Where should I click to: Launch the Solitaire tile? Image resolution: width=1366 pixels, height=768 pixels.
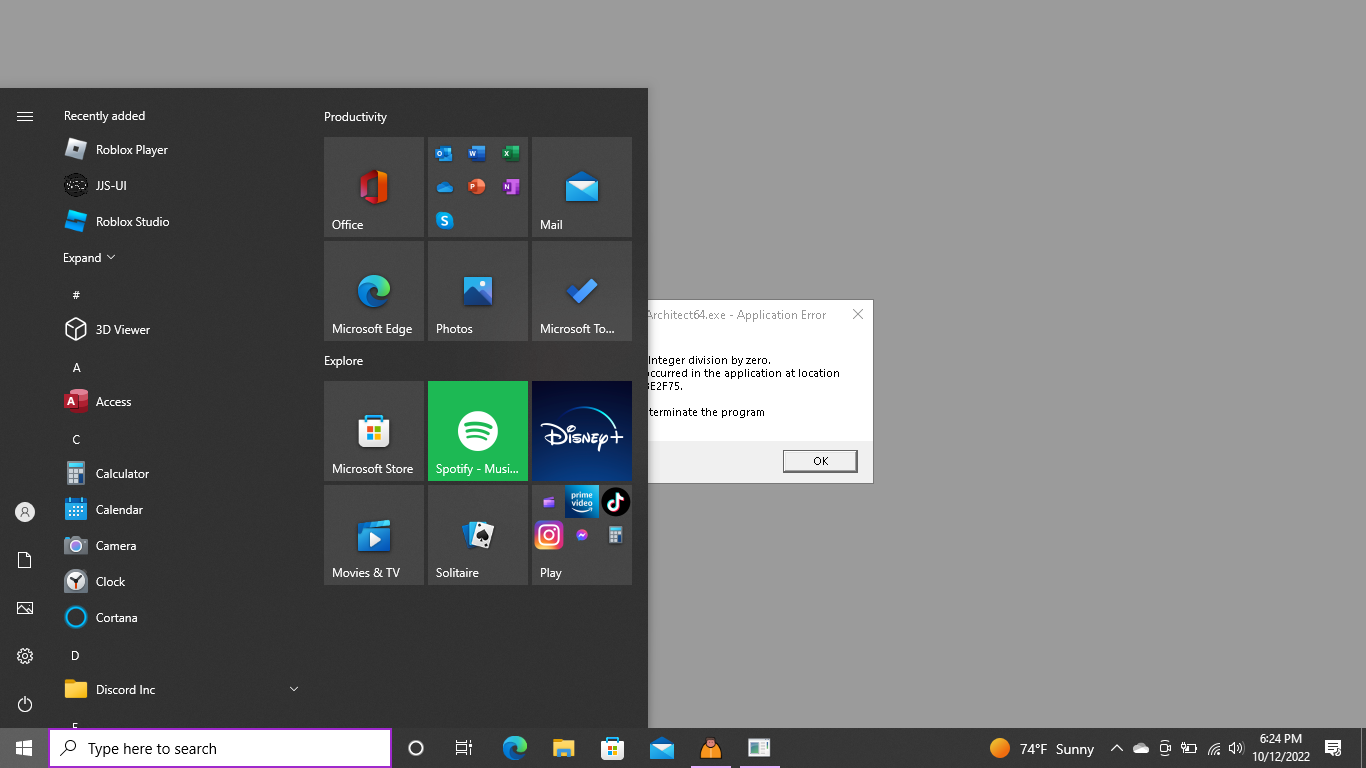coord(478,535)
